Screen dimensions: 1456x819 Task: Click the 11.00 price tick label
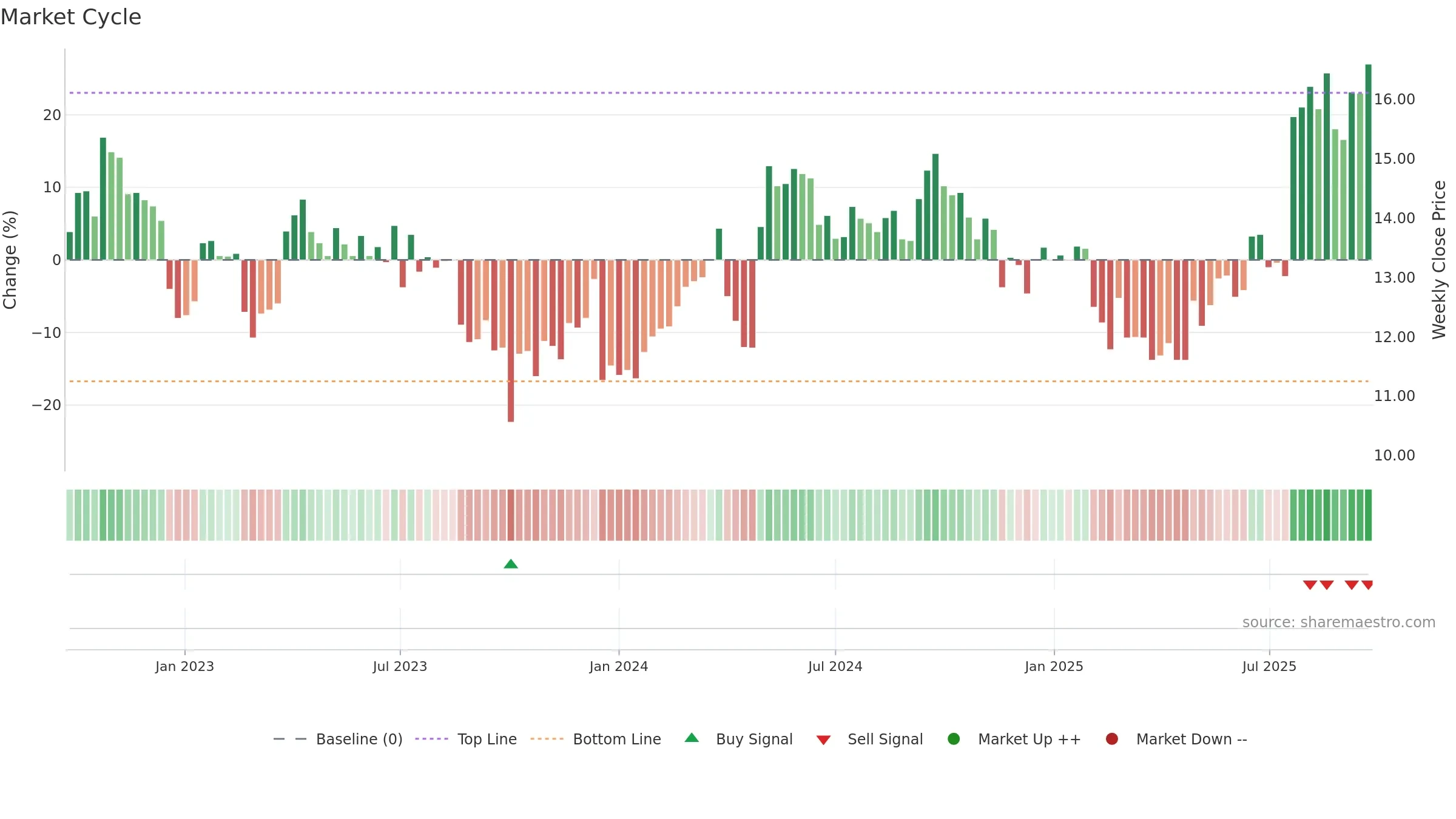pyautogui.click(x=1394, y=396)
